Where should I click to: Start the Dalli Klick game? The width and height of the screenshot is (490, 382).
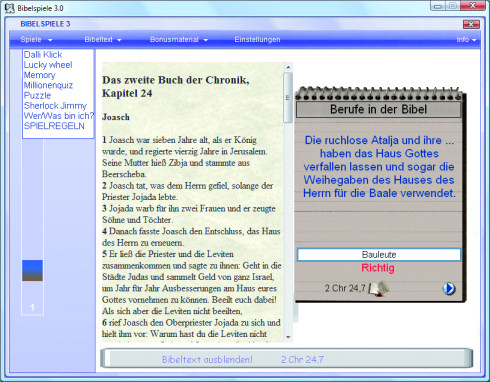pyautogui.click(x=43, y=55)
